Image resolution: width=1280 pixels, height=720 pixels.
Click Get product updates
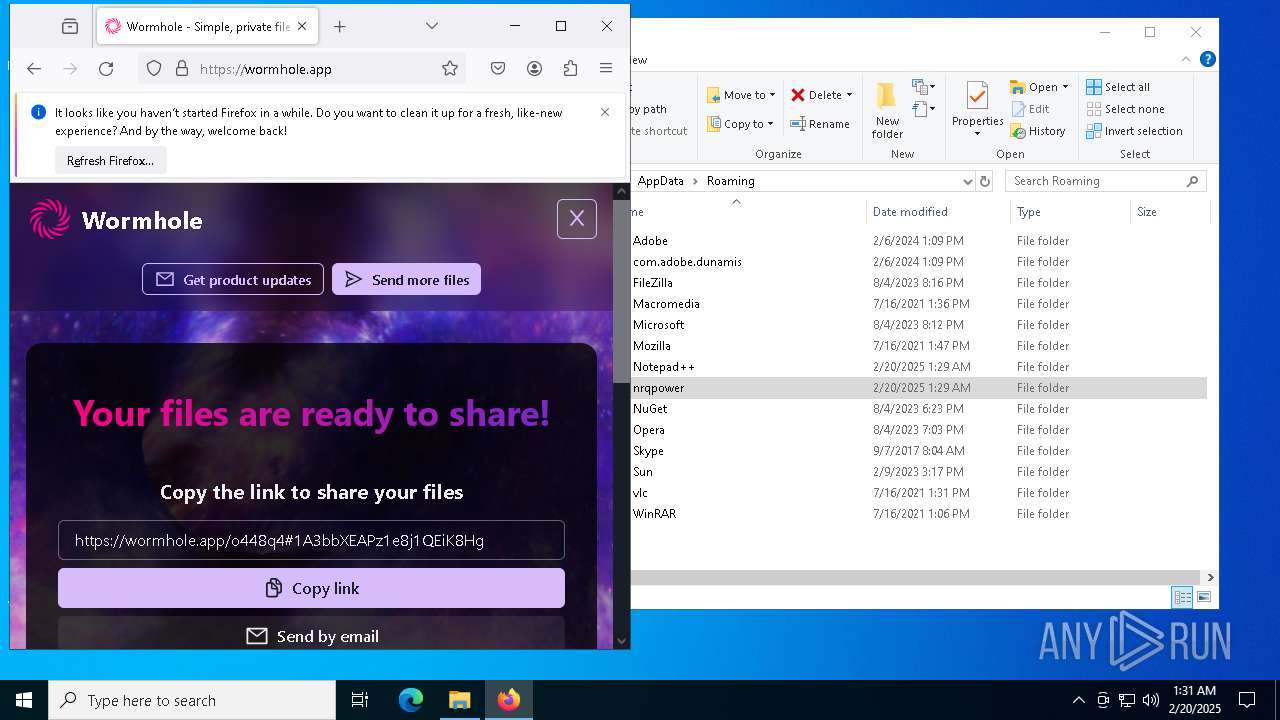click(x=233, y=279)
